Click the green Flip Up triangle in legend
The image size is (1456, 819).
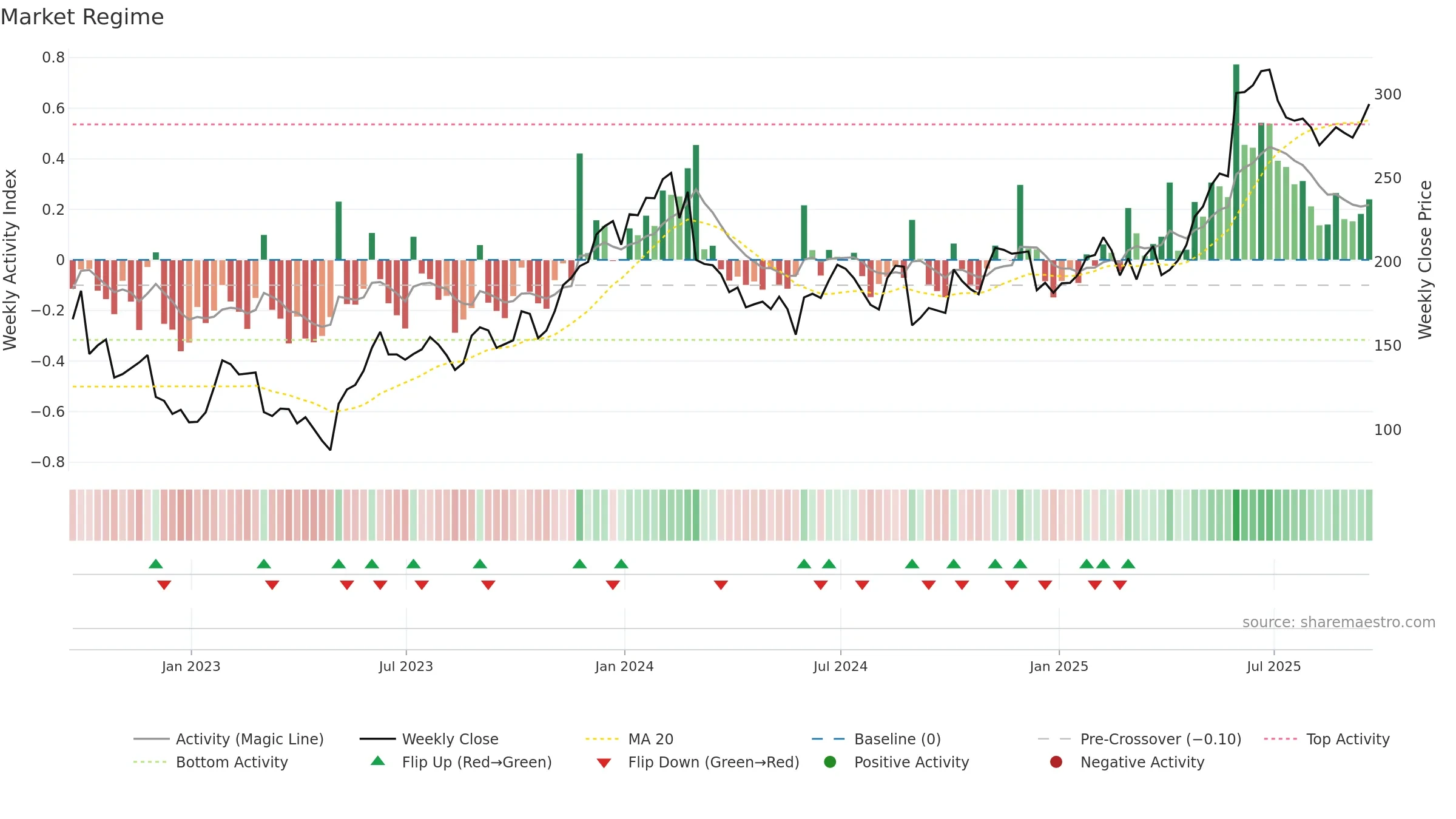click(x=378, y=761)
